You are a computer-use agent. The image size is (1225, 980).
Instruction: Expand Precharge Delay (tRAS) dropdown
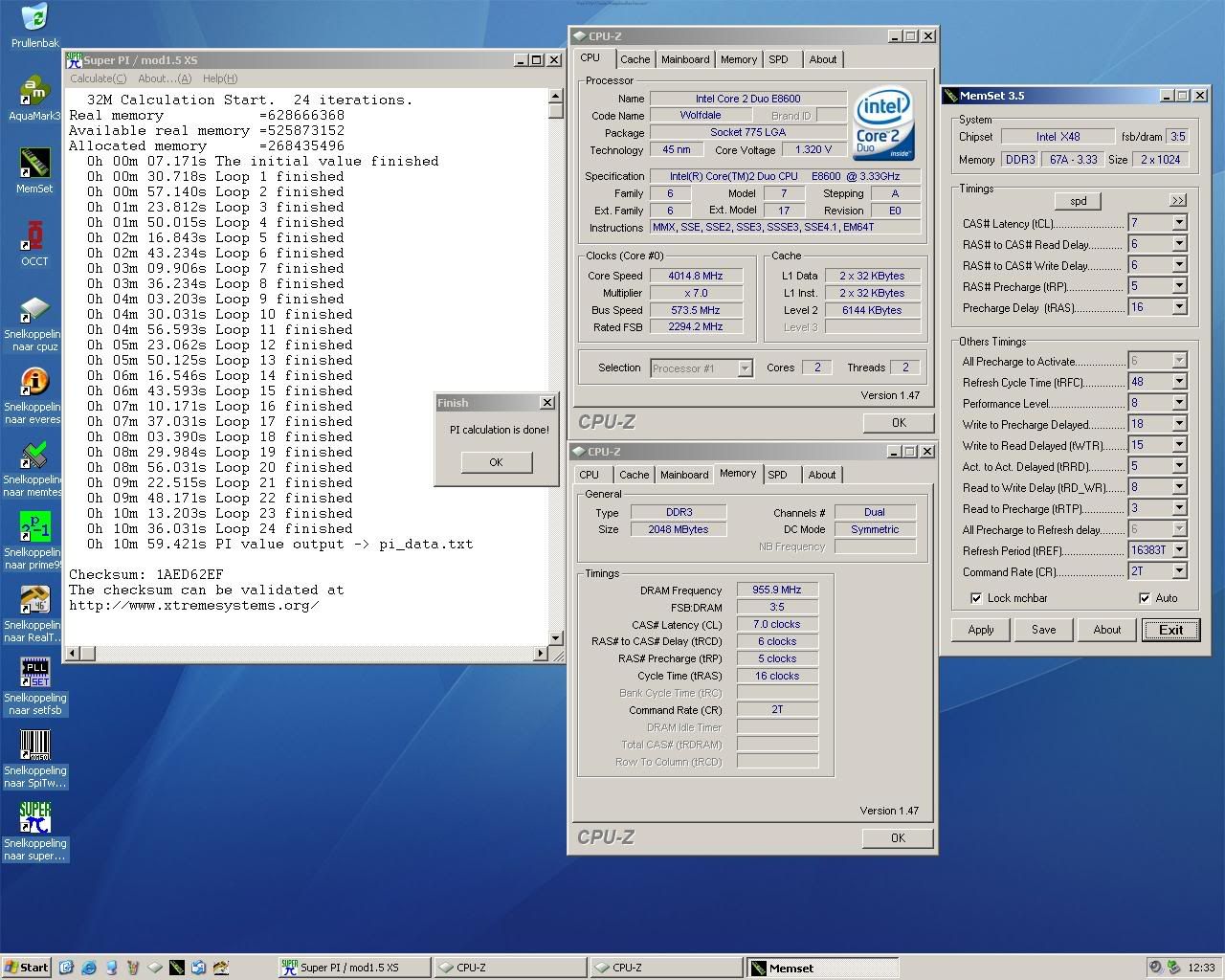[x=1179, y=307]
